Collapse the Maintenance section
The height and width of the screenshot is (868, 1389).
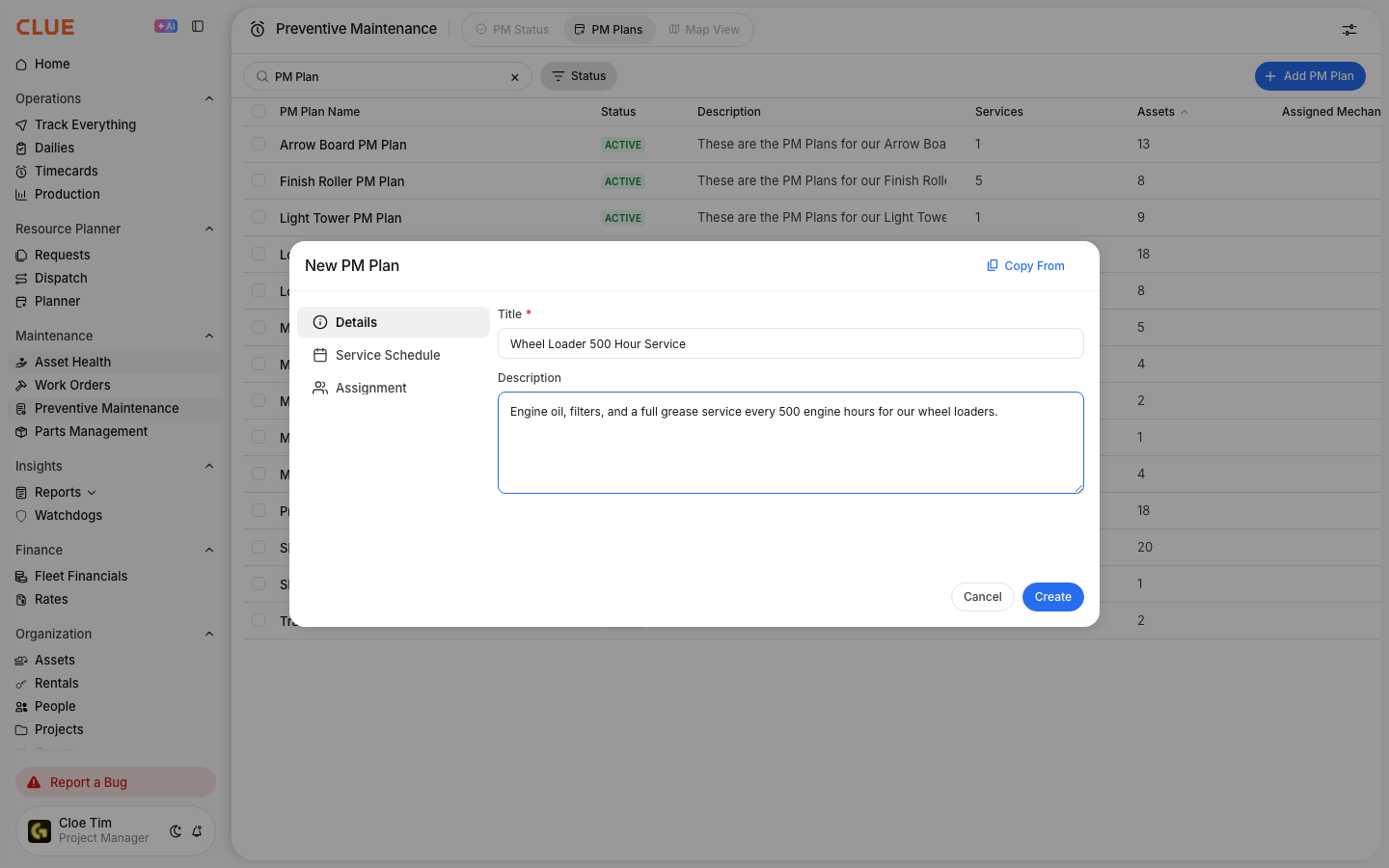209,336
